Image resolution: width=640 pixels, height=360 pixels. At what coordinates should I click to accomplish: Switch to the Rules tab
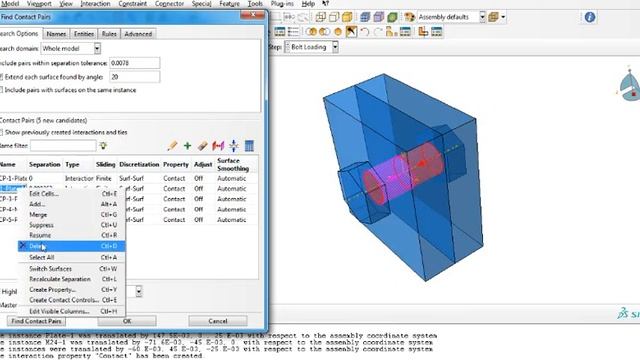pos(109,34)
